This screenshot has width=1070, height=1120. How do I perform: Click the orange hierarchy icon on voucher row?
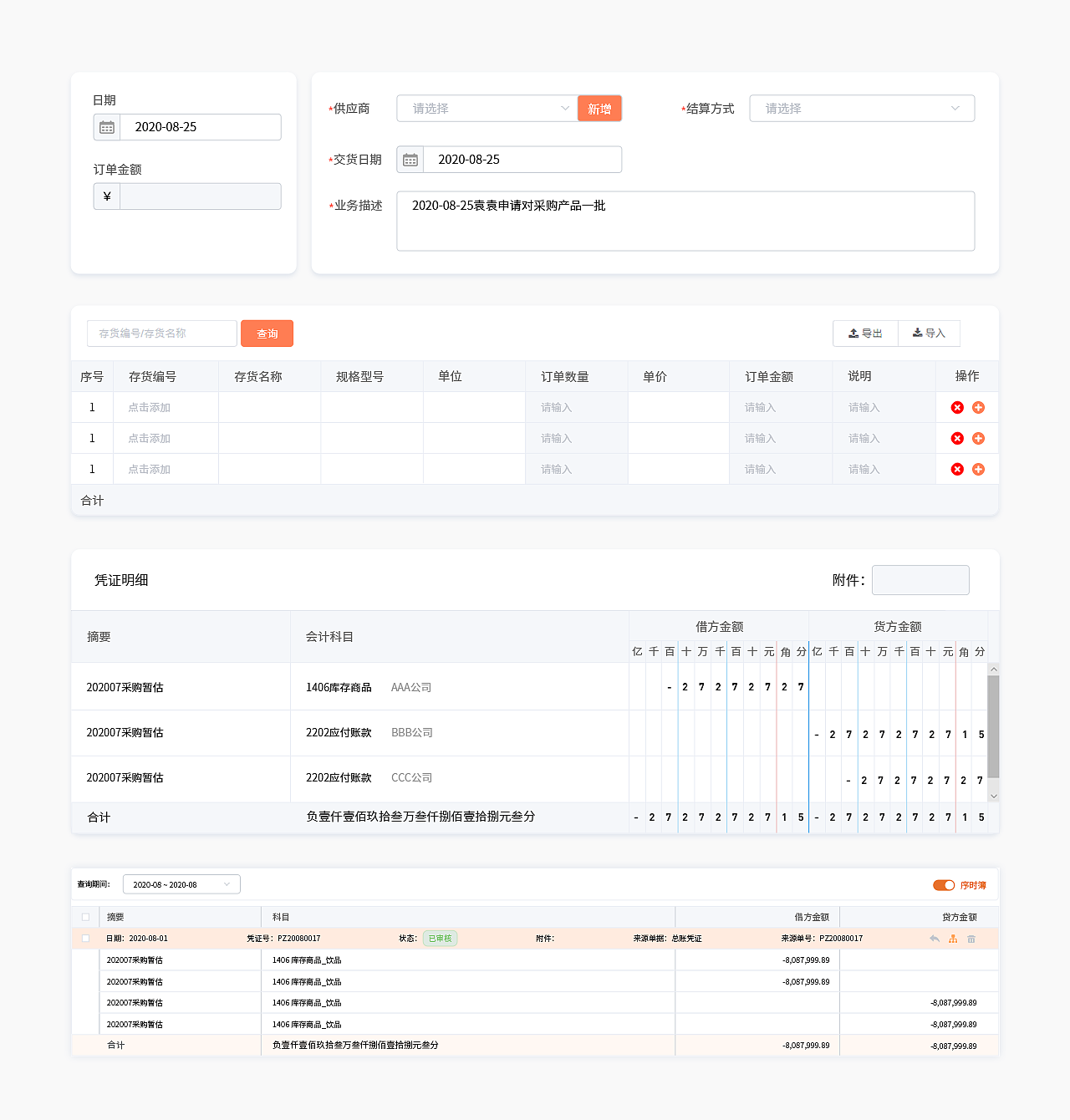953,939
